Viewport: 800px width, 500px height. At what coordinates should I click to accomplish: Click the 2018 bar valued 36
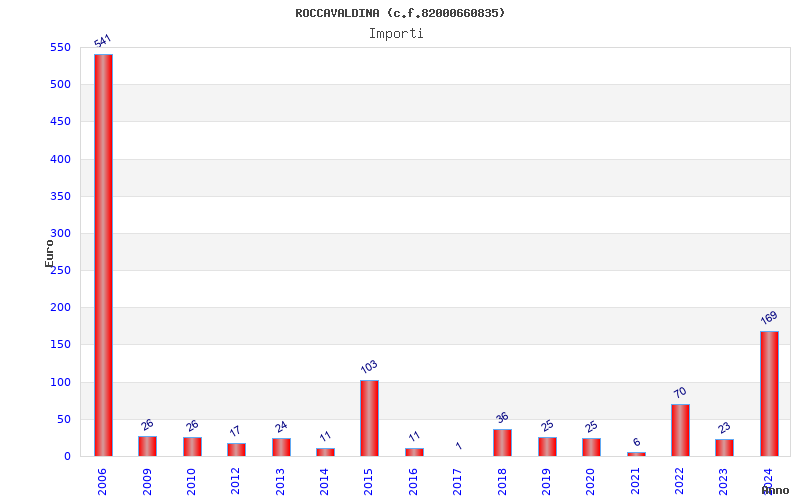503,443
